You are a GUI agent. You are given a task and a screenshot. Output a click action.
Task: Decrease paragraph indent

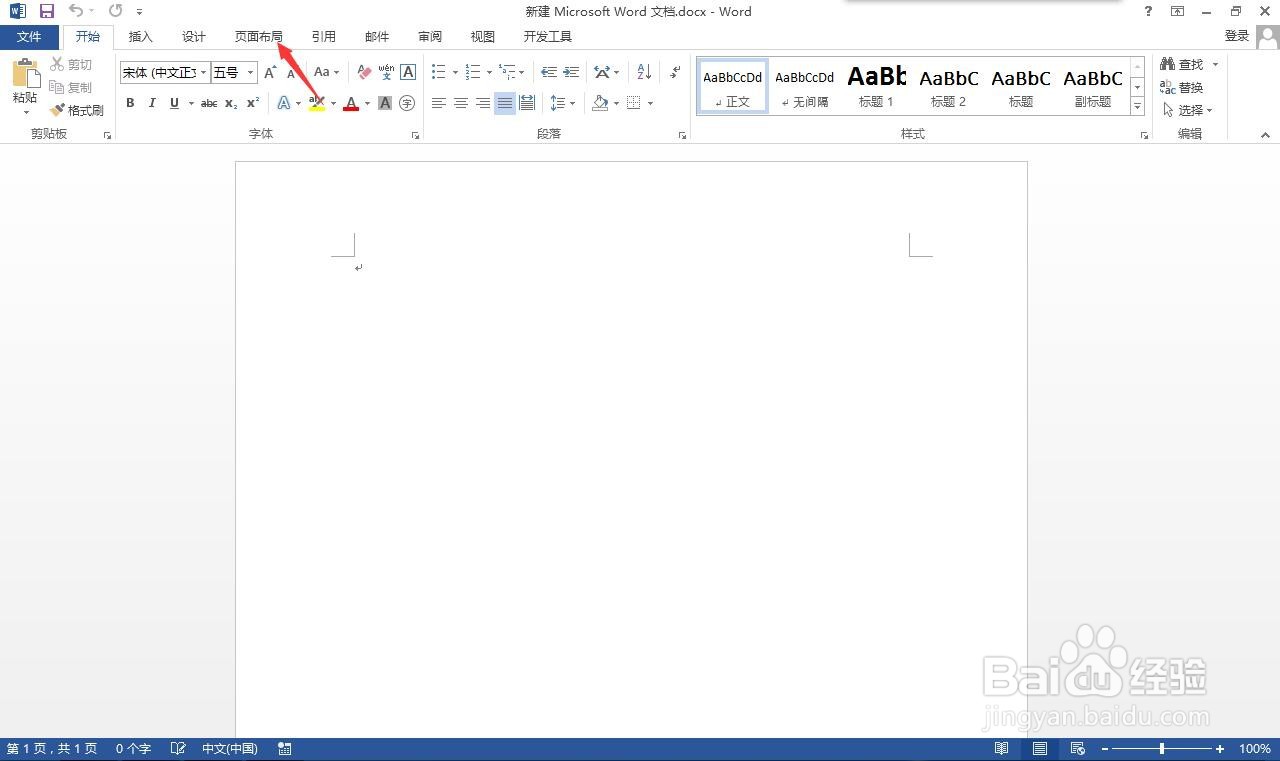click(548, 72)
